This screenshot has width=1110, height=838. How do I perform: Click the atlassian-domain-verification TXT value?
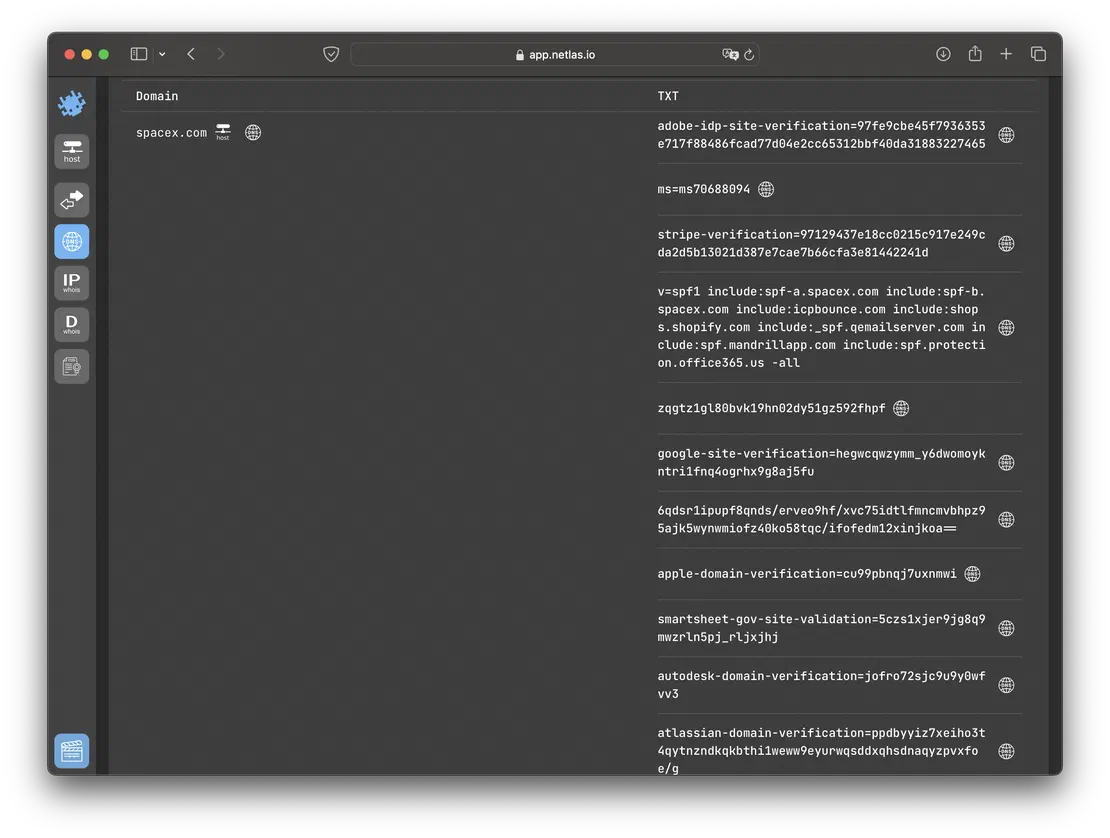821,750
